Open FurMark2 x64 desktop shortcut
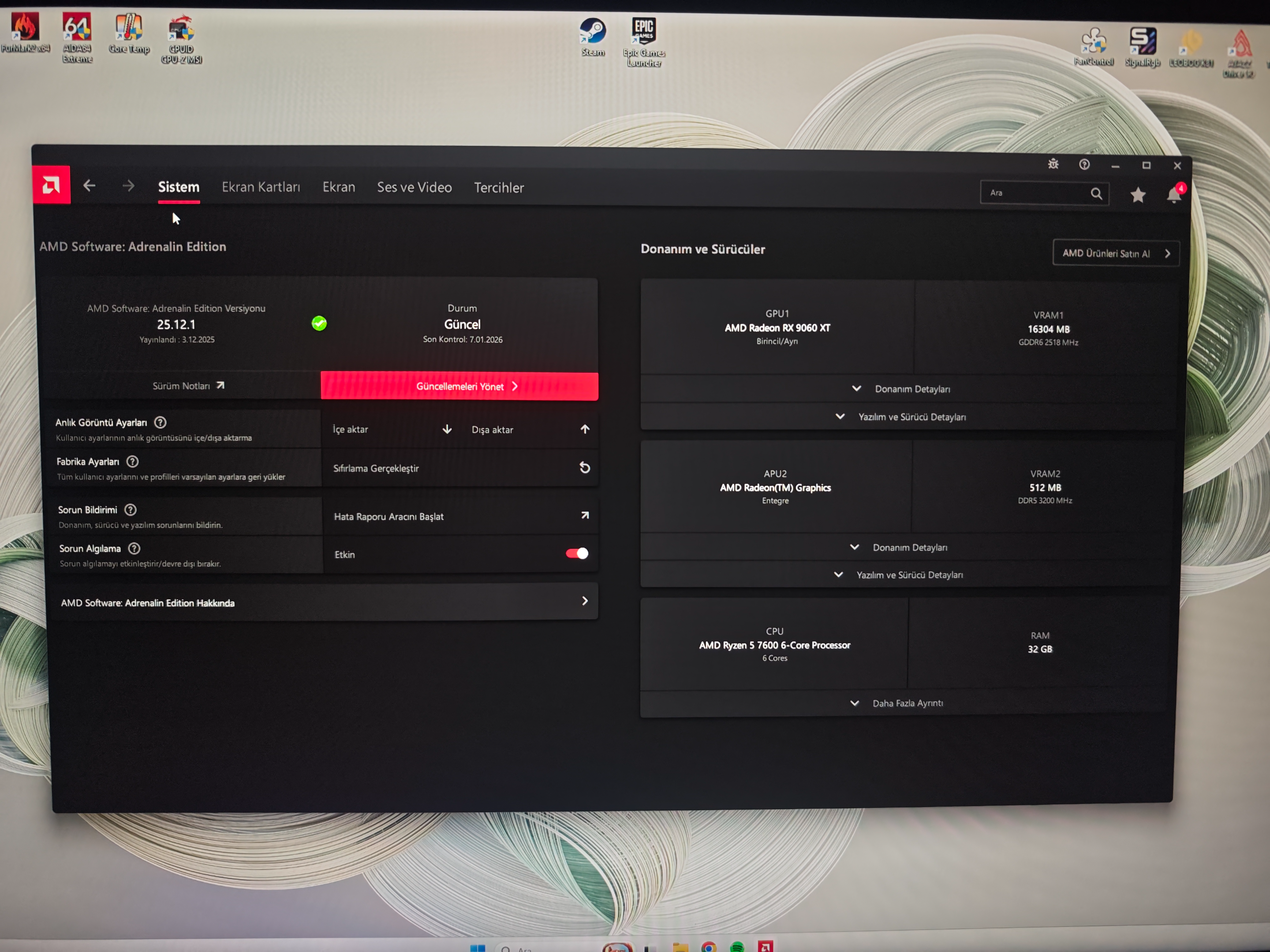Image resolution: width=1270 pixels, height=952 pixels. pyautogui.click(x=25, y=32)
